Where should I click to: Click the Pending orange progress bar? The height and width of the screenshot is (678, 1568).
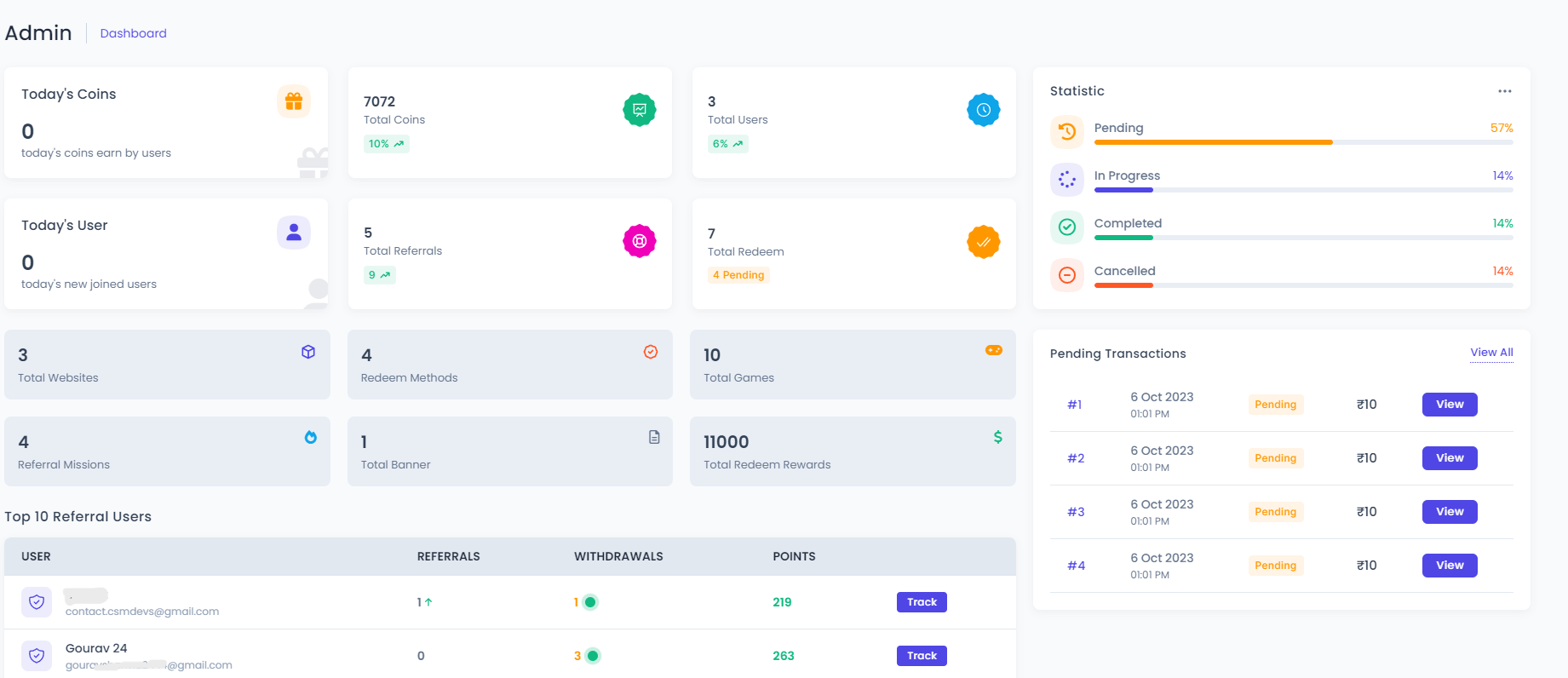click(1213, 142)
